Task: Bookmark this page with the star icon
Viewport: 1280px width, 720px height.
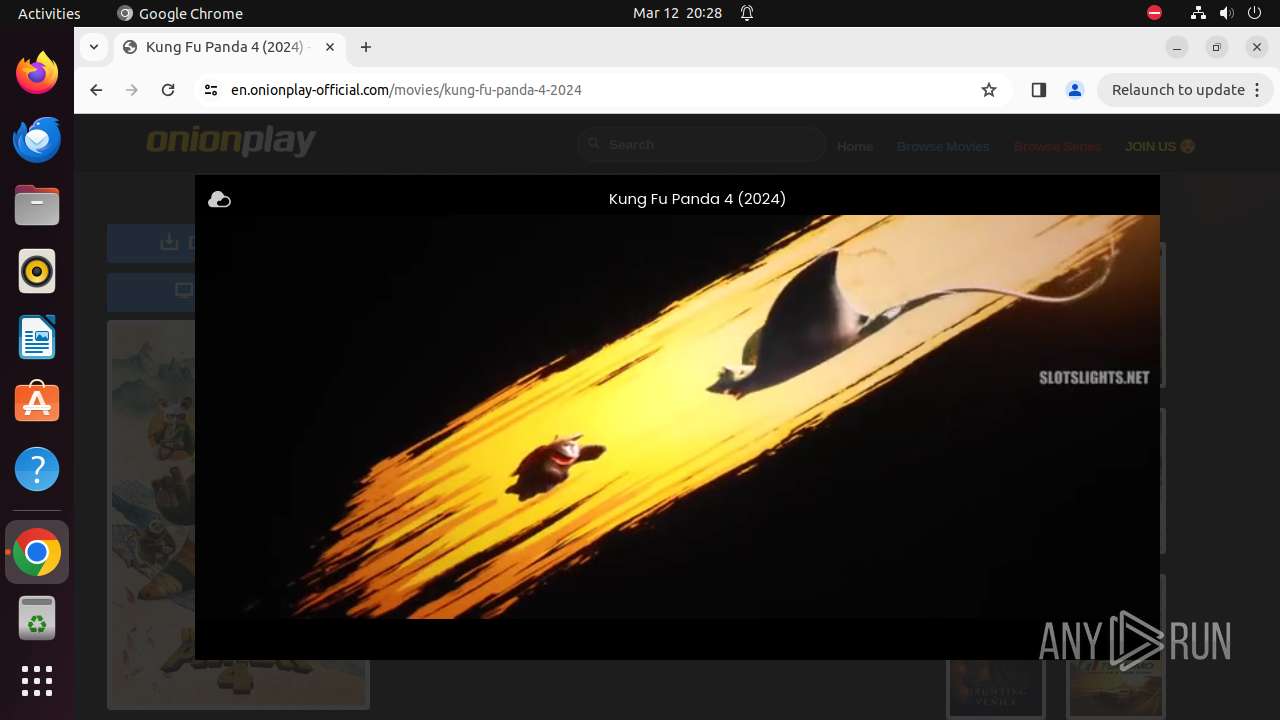Action: click(989, 90)
